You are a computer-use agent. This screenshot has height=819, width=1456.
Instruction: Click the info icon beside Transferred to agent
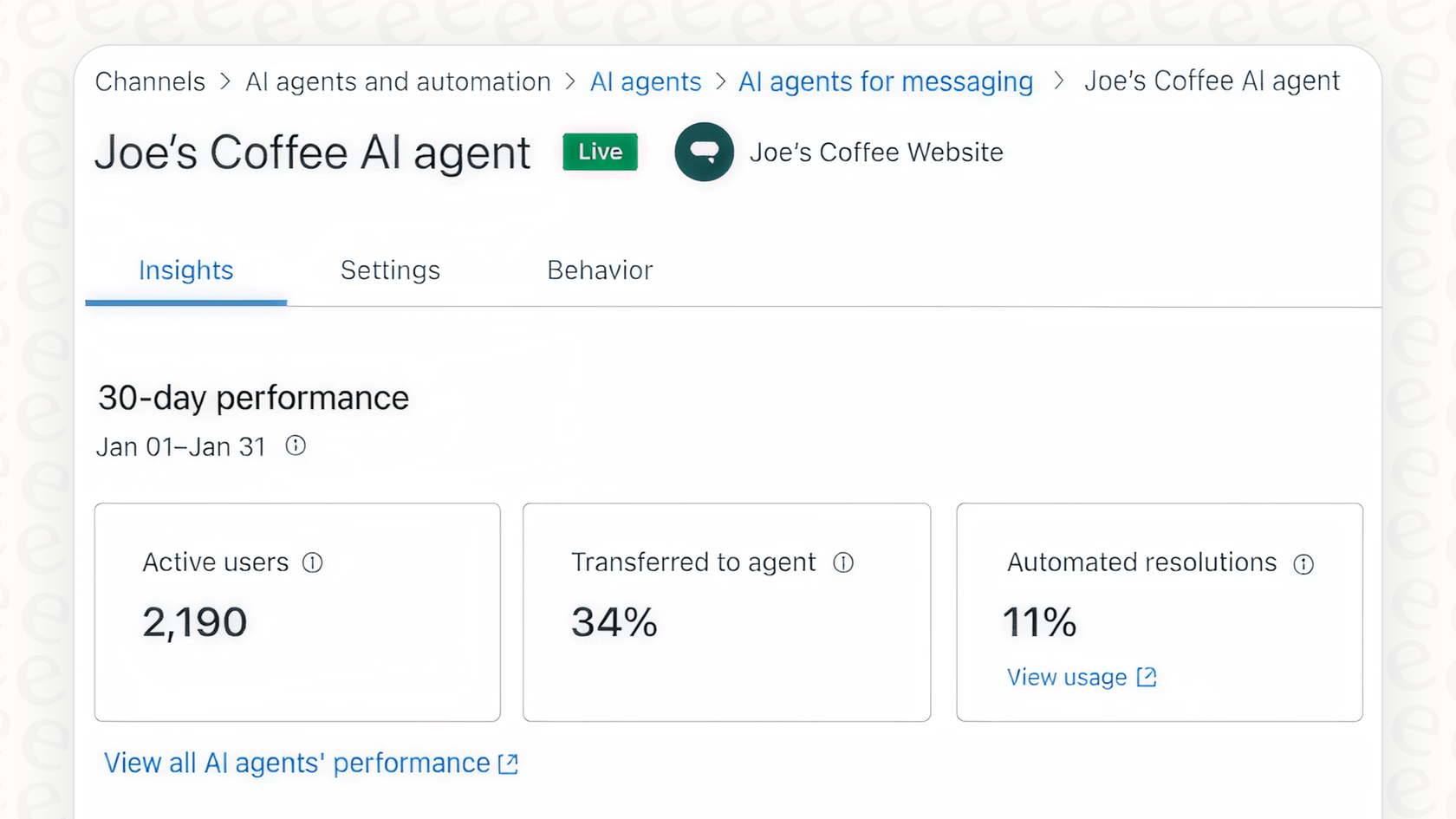pos(844,562)
